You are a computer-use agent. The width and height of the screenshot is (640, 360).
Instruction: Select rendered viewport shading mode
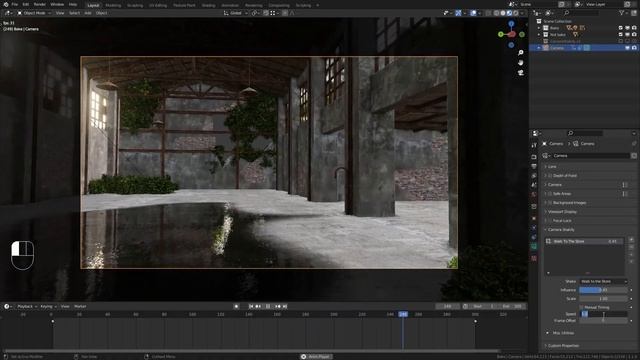516,13
